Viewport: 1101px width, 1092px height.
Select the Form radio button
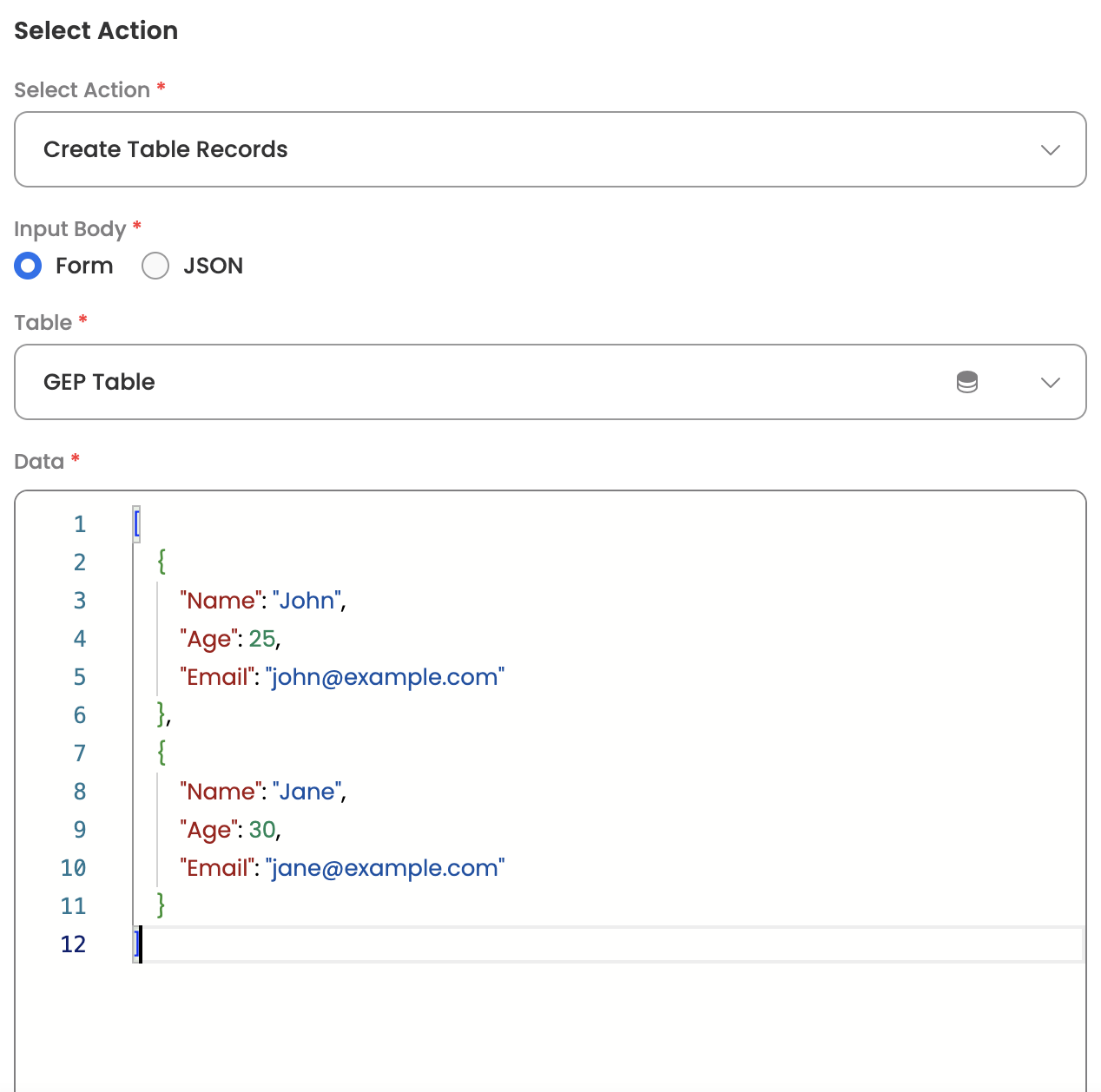[28, 266]
